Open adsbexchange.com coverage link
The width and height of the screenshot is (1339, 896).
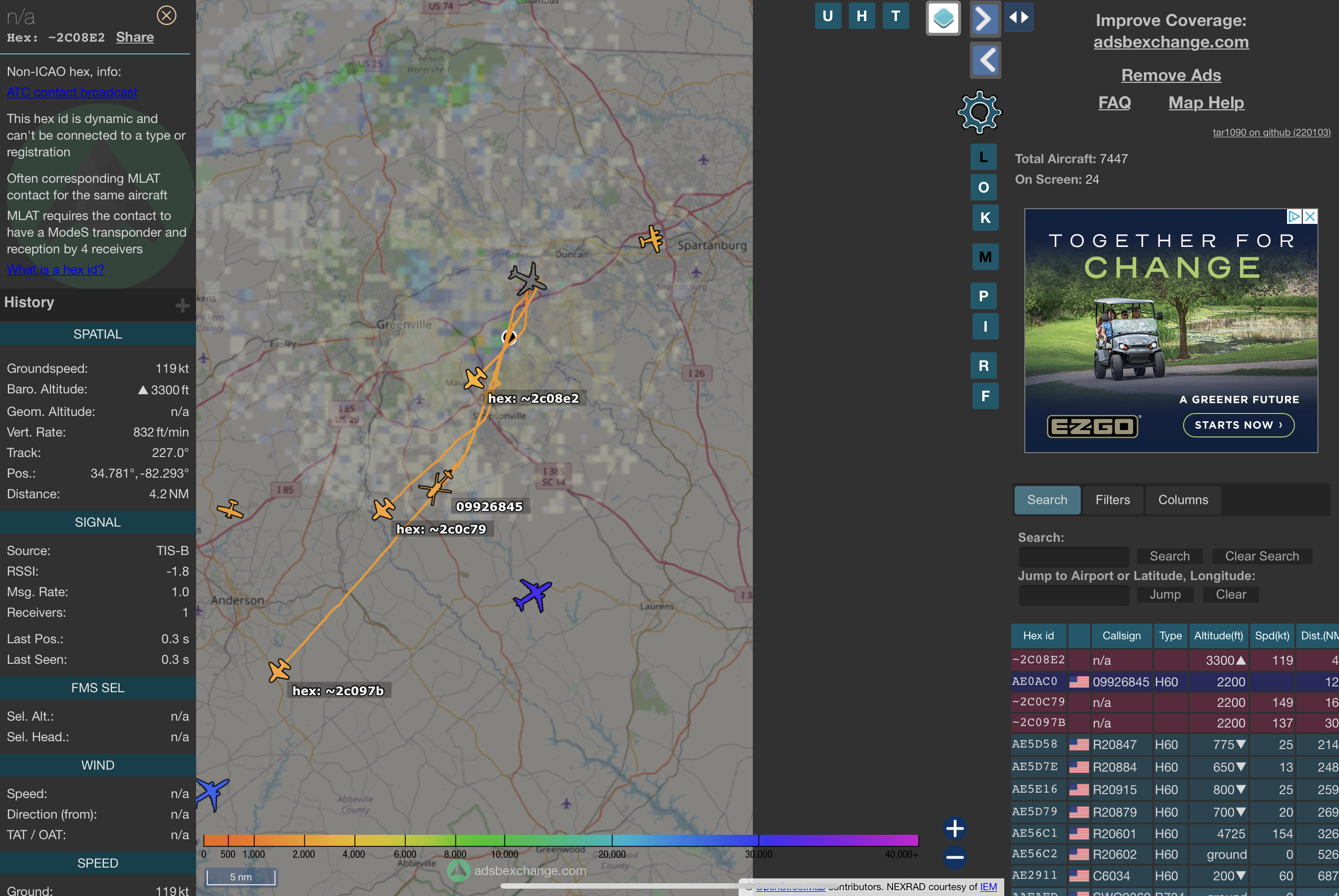click(1171, 42)
